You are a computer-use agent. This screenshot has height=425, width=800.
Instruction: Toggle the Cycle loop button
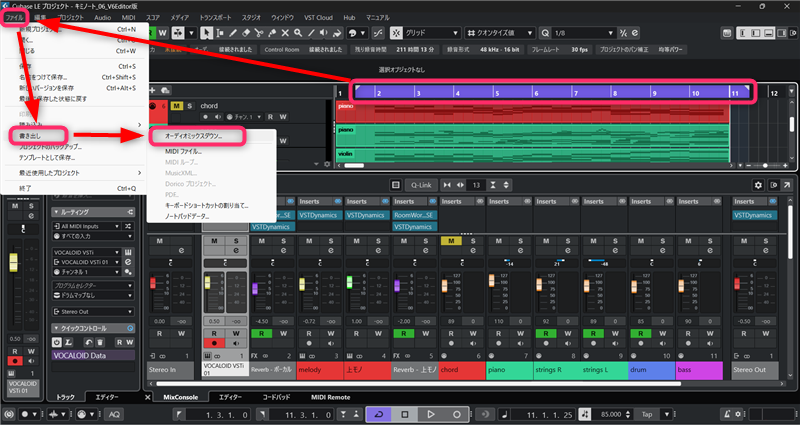click(379, 414)
